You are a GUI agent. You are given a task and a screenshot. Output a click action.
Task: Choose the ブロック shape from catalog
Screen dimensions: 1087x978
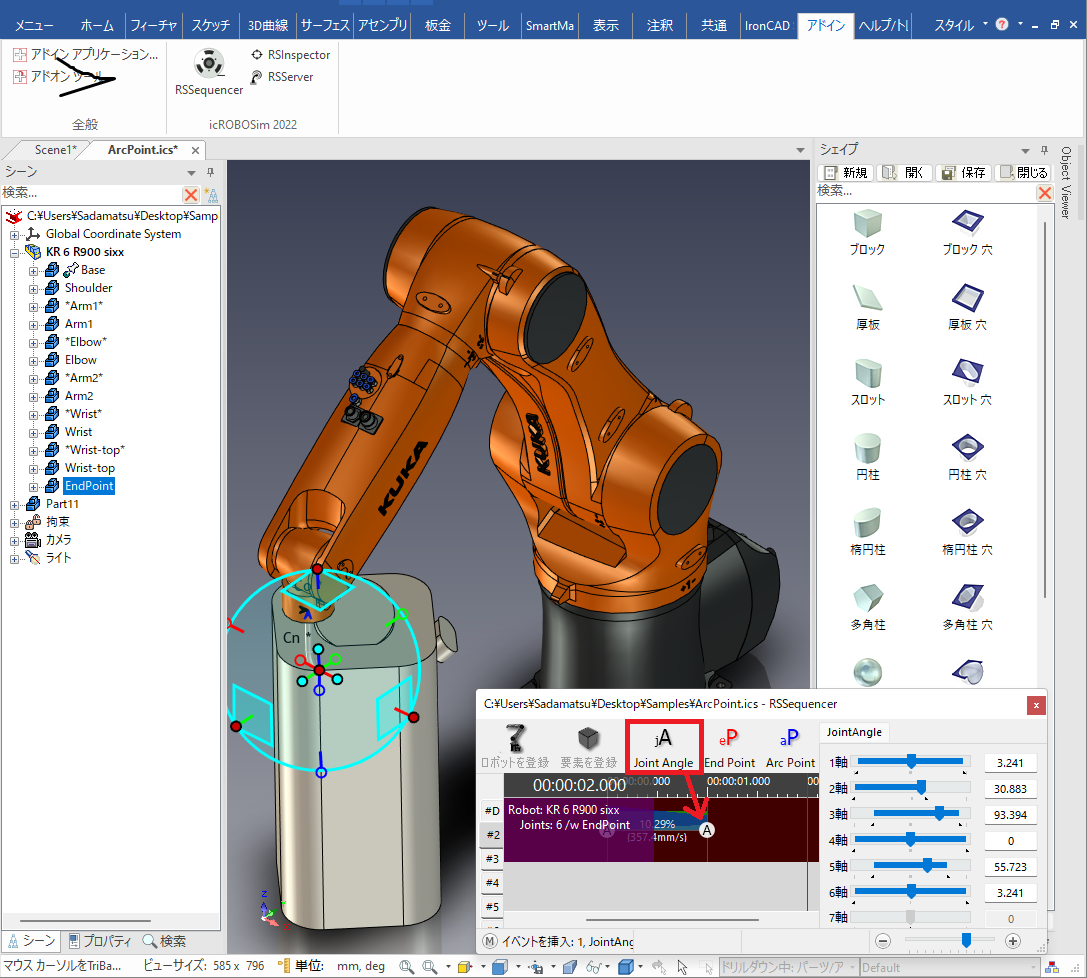(x=866, y=231)
